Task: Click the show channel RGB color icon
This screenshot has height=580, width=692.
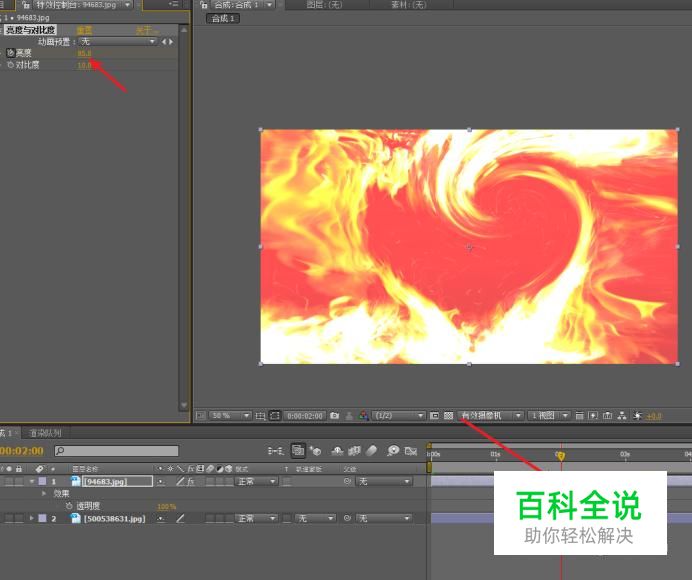Action: point(364,415)
